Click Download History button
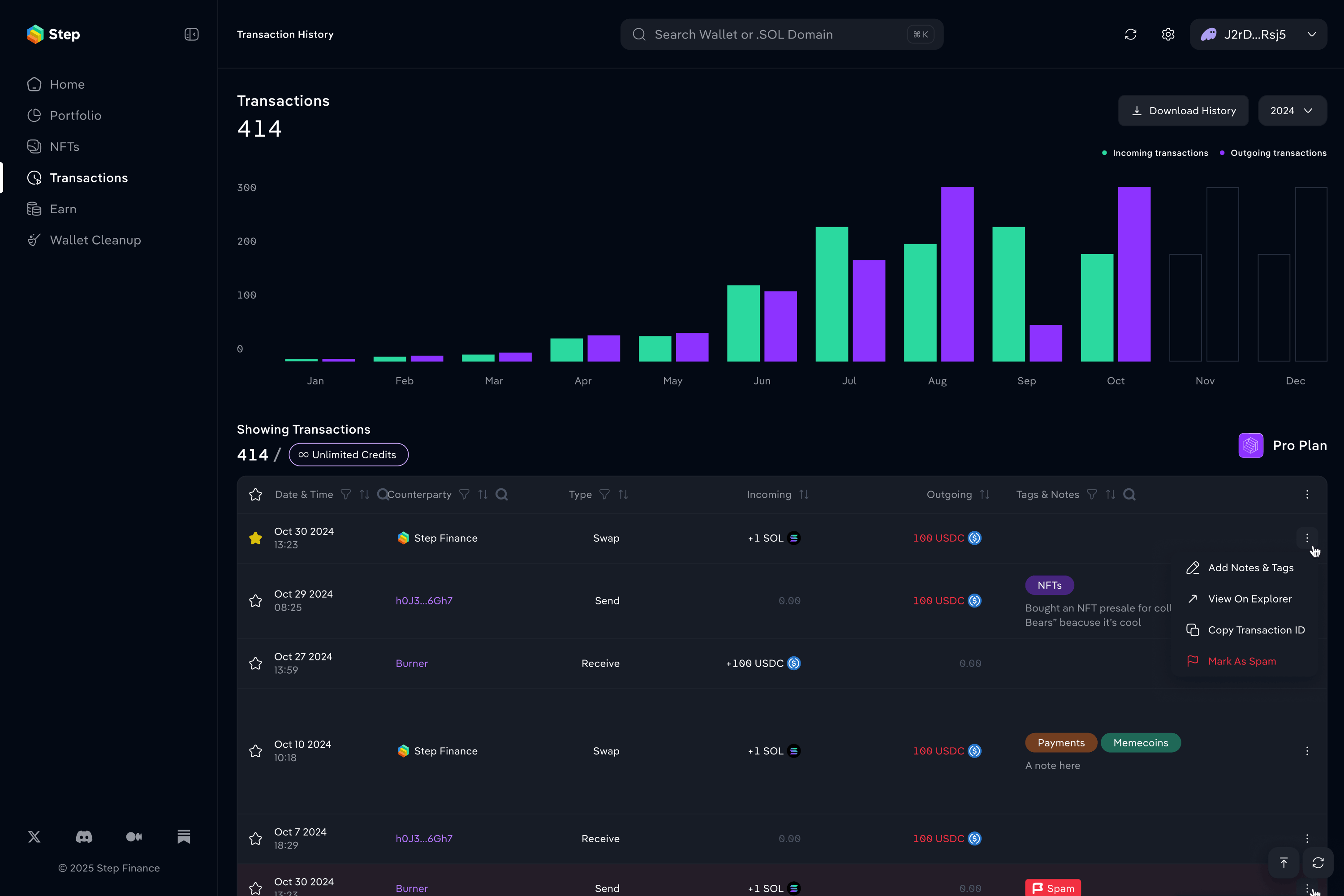The height and width of the screenshot is (896, 1344). (x=1184, y=111)
